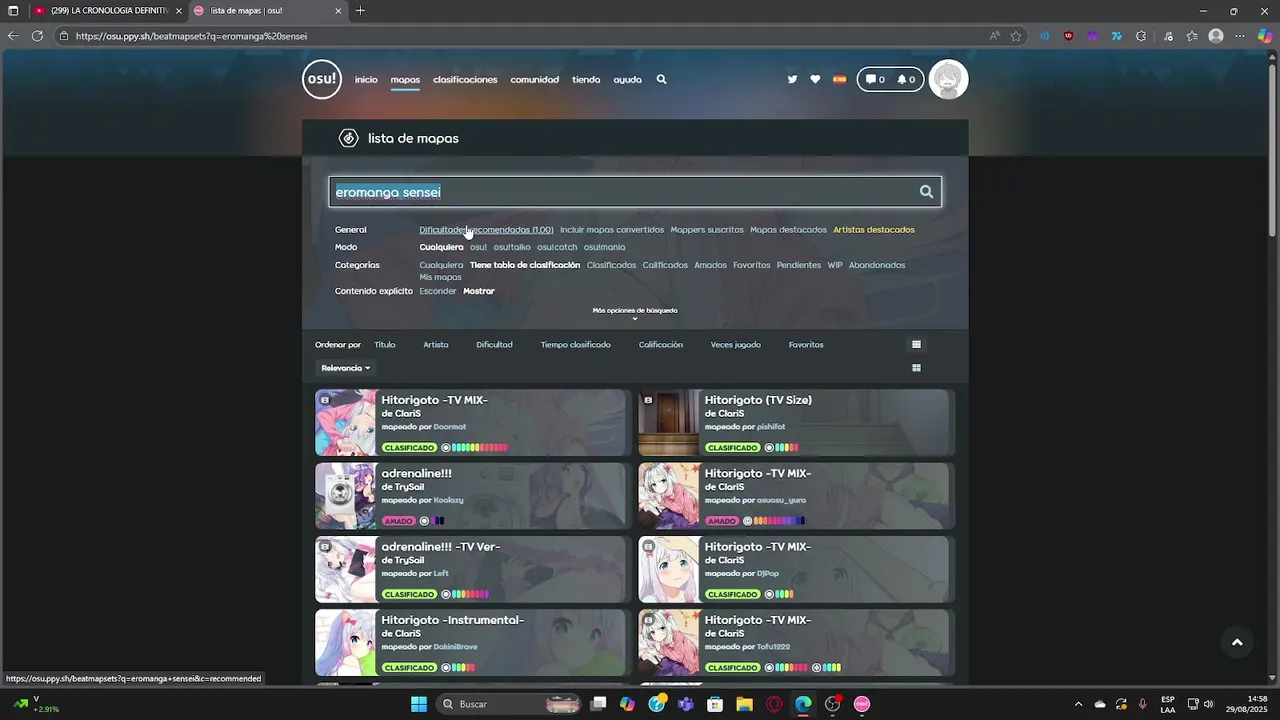The height and width of the screenshot is (720, 1280).
Task: Open osu! Twitter link icon
Action: click(x=792, y=79)
